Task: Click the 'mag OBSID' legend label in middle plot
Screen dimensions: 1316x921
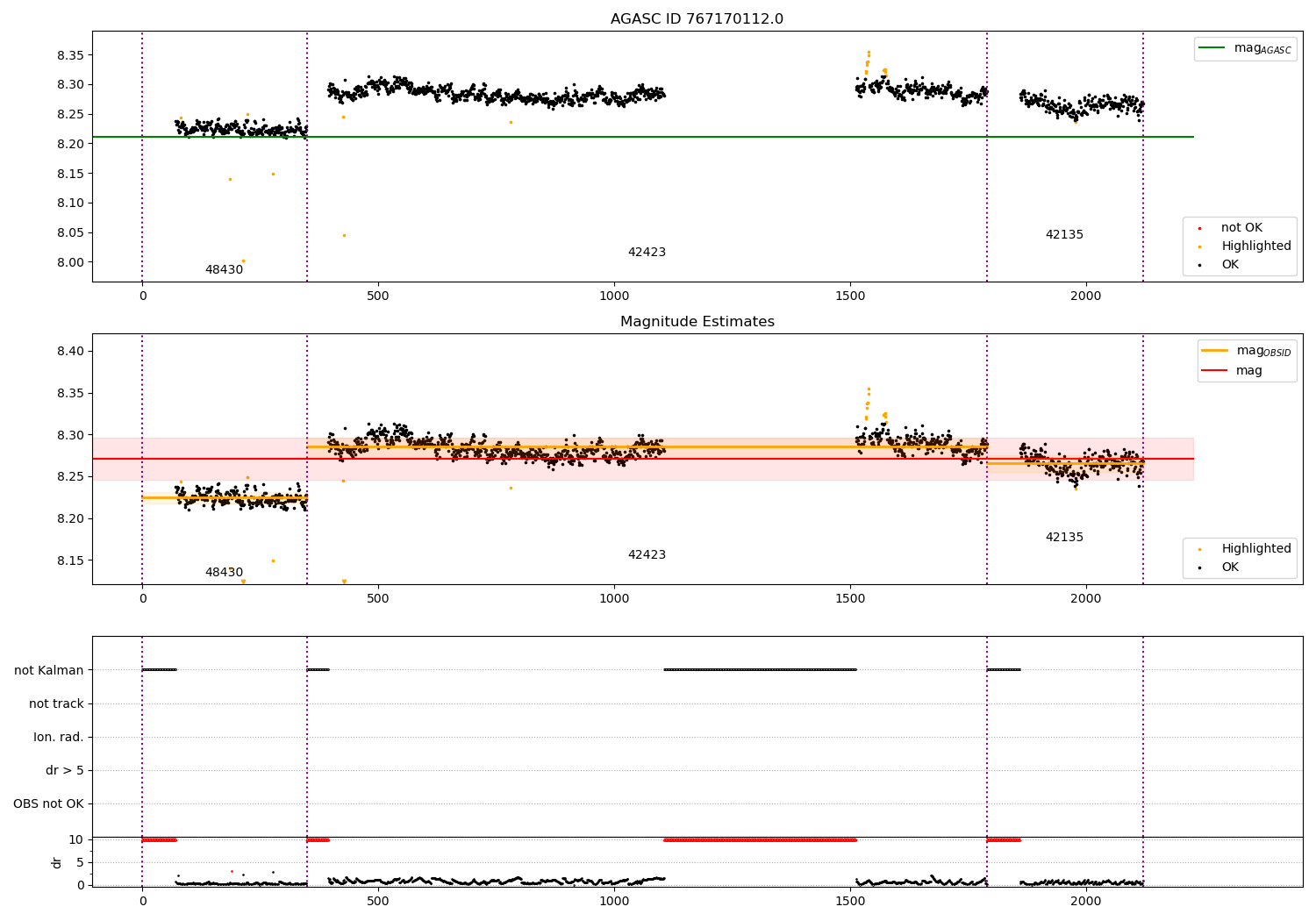Action: click(x=1263, y=351)
